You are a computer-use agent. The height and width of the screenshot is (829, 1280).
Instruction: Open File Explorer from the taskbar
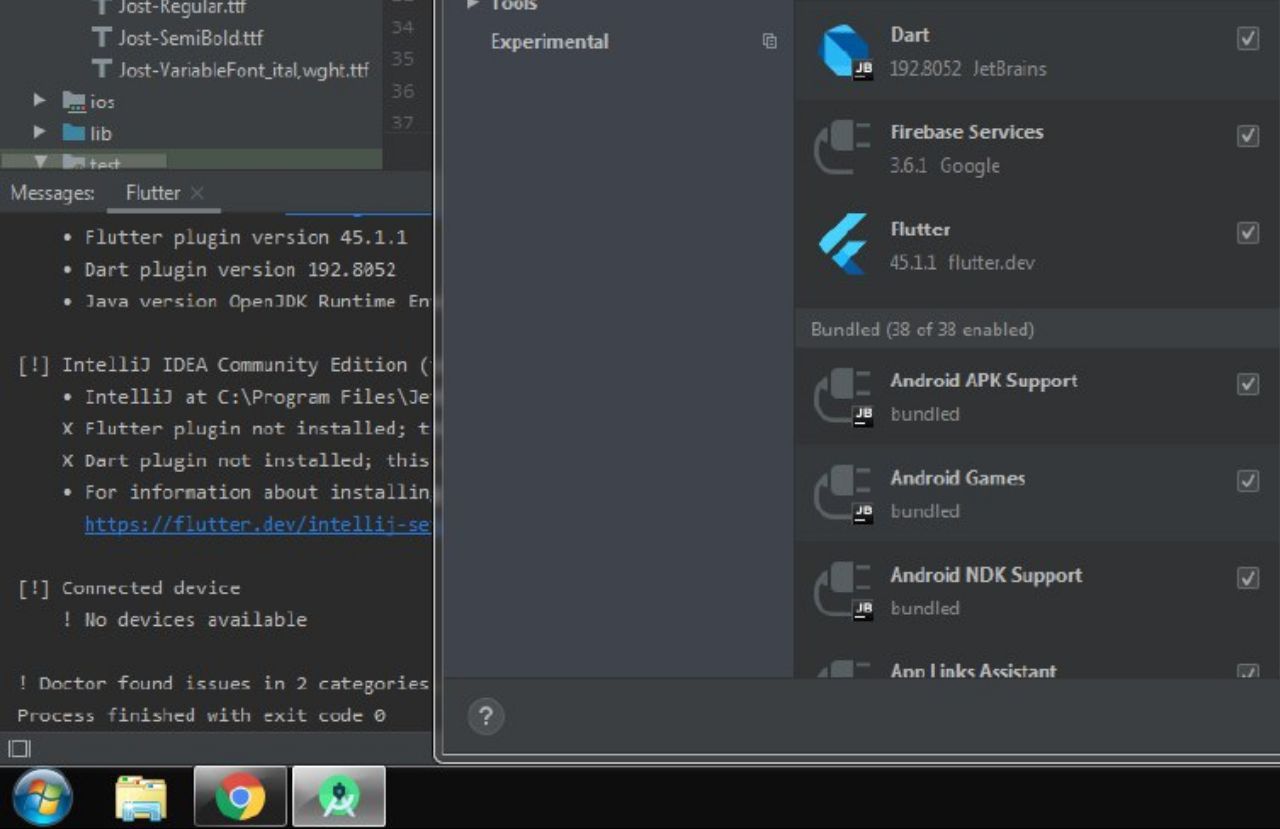[141, 798]
